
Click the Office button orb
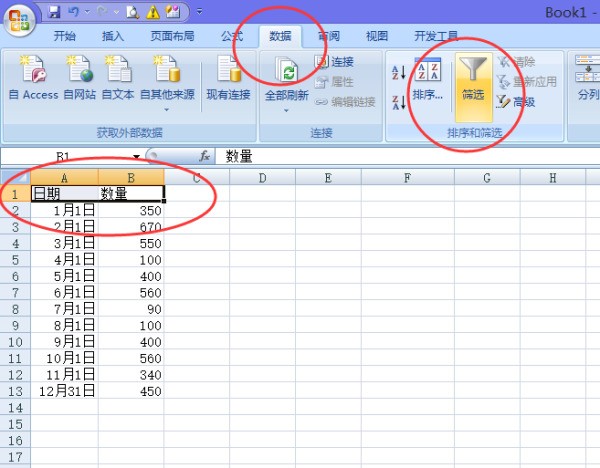point(19,19)
